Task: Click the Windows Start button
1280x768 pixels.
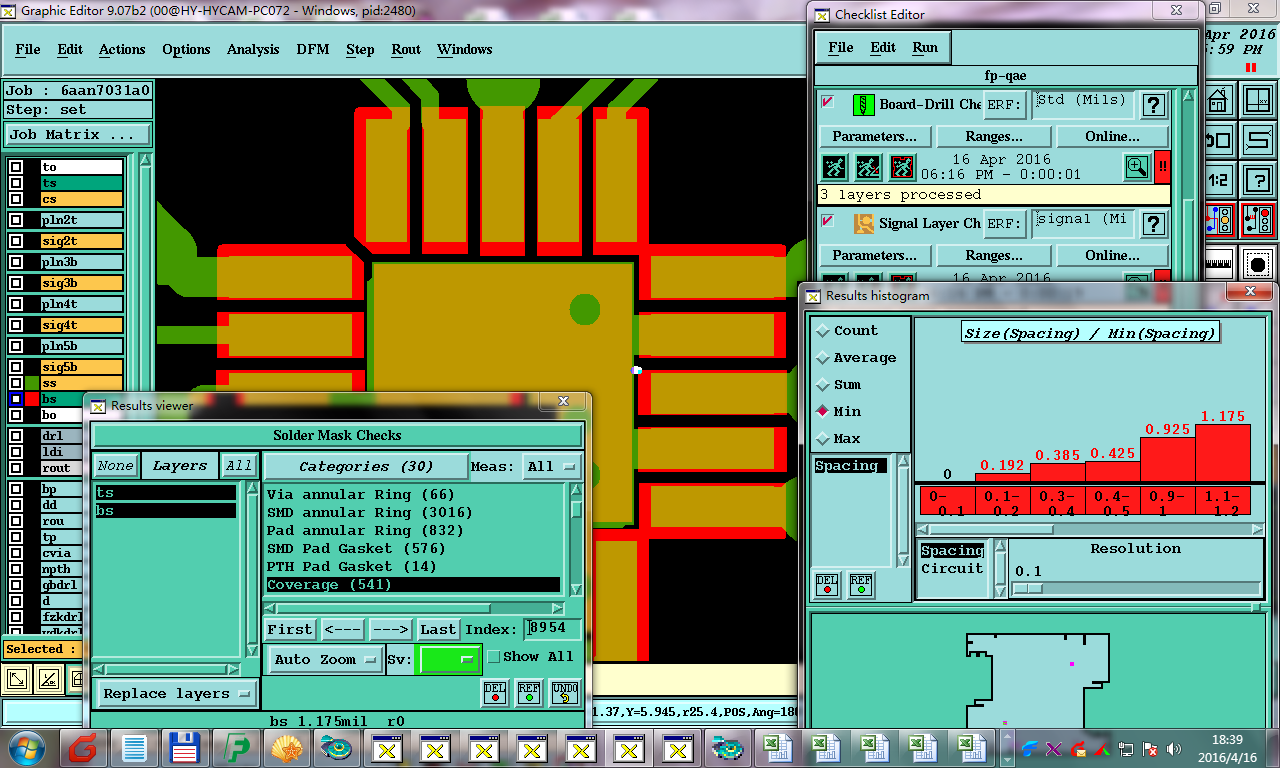Action: [26, 748]
